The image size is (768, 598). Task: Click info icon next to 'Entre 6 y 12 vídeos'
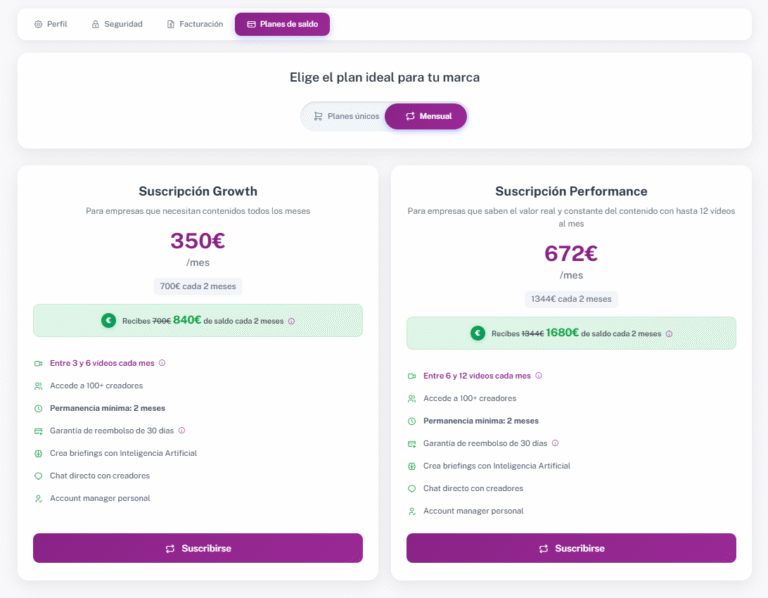click(539, 376)
